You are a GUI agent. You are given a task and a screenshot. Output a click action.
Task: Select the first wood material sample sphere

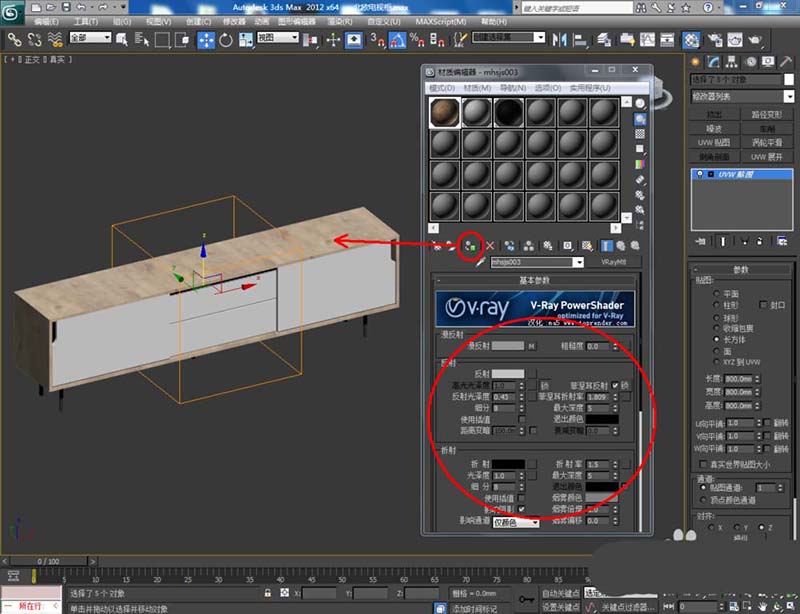443,113
